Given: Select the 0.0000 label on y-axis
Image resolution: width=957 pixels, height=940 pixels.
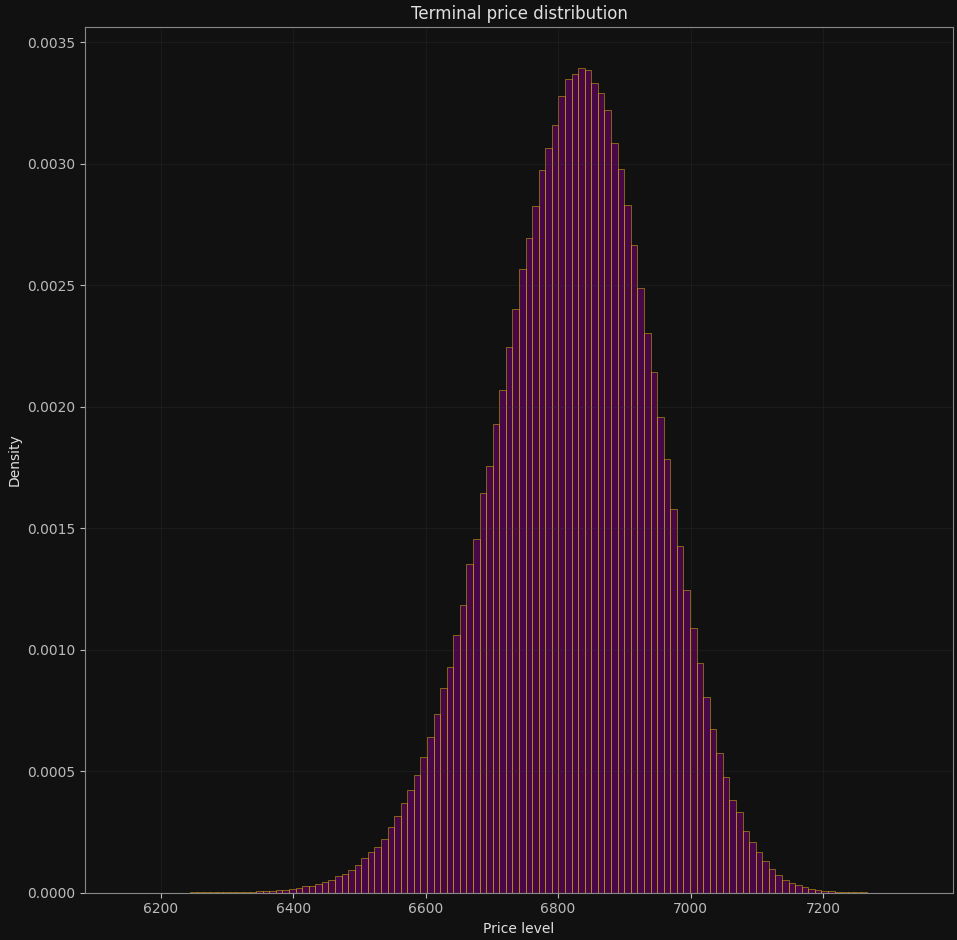Looking at the screenshot, I should 50,893.
